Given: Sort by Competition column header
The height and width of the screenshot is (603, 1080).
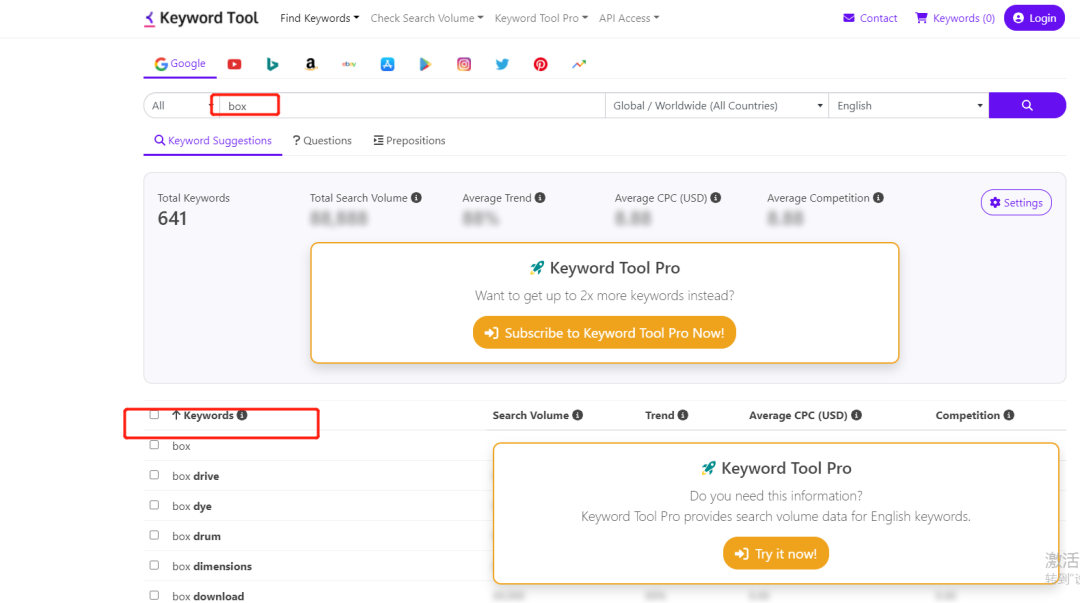Looking at the screenshot, I should click(x=967, y=415).
